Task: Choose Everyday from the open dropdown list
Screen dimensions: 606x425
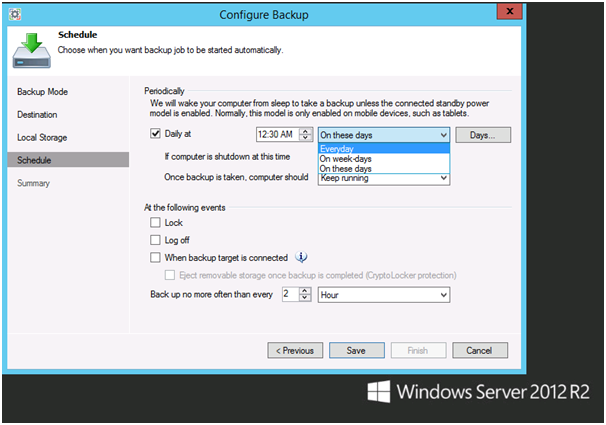Action: coord(384,149)
